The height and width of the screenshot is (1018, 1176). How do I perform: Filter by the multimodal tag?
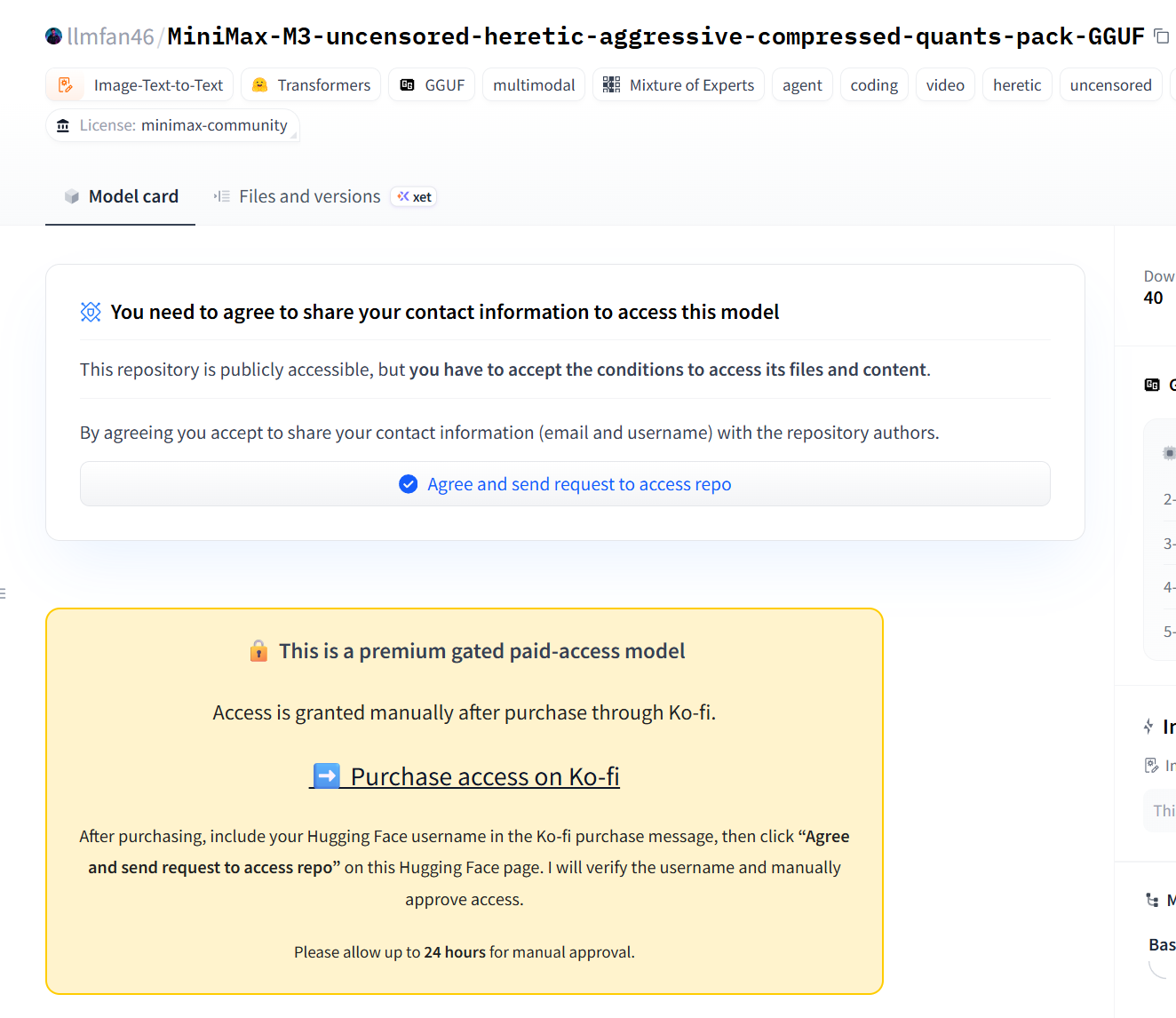point(534,85)
